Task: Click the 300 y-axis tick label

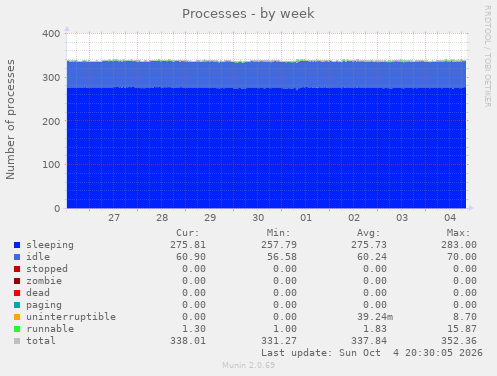Action: point(51,78)
